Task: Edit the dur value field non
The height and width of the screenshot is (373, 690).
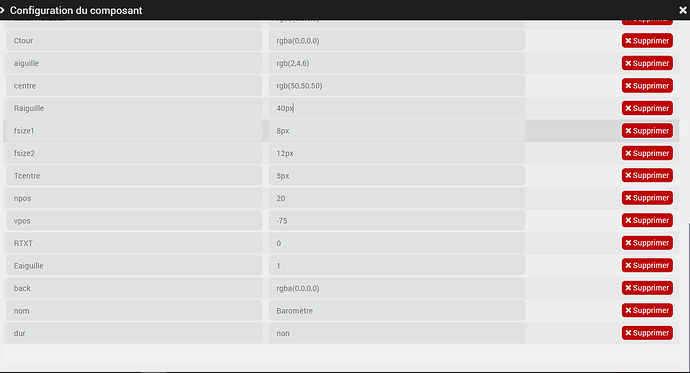Action: click(x=397, y=333)
